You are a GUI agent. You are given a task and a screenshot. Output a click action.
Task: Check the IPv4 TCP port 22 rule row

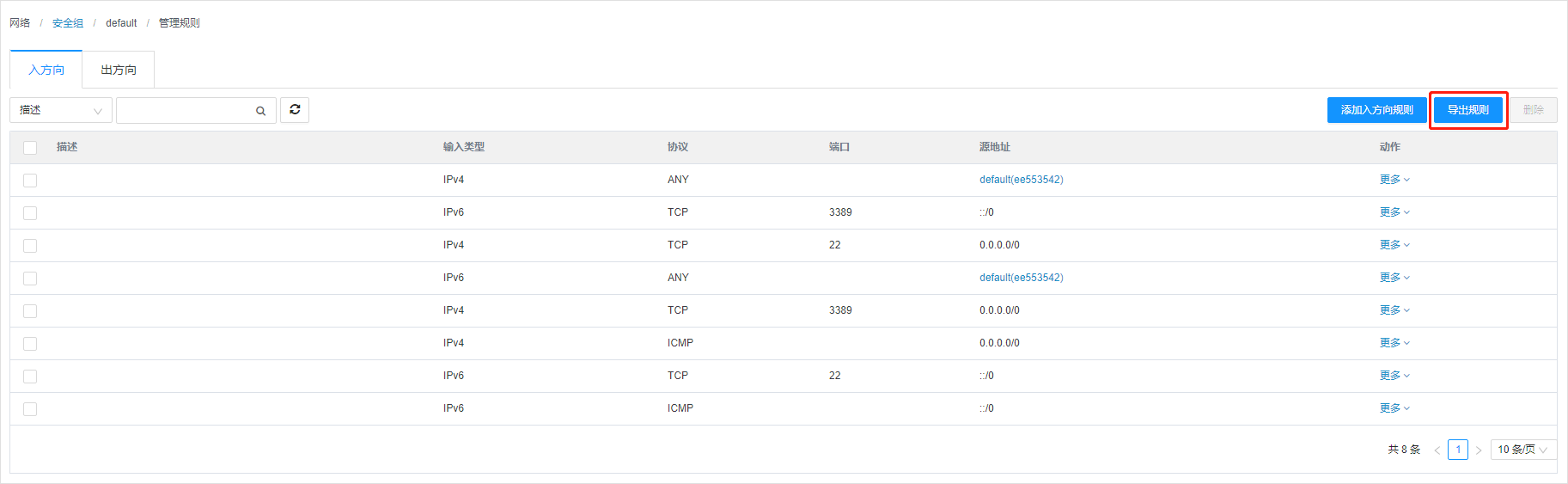[x=30, y=246]
